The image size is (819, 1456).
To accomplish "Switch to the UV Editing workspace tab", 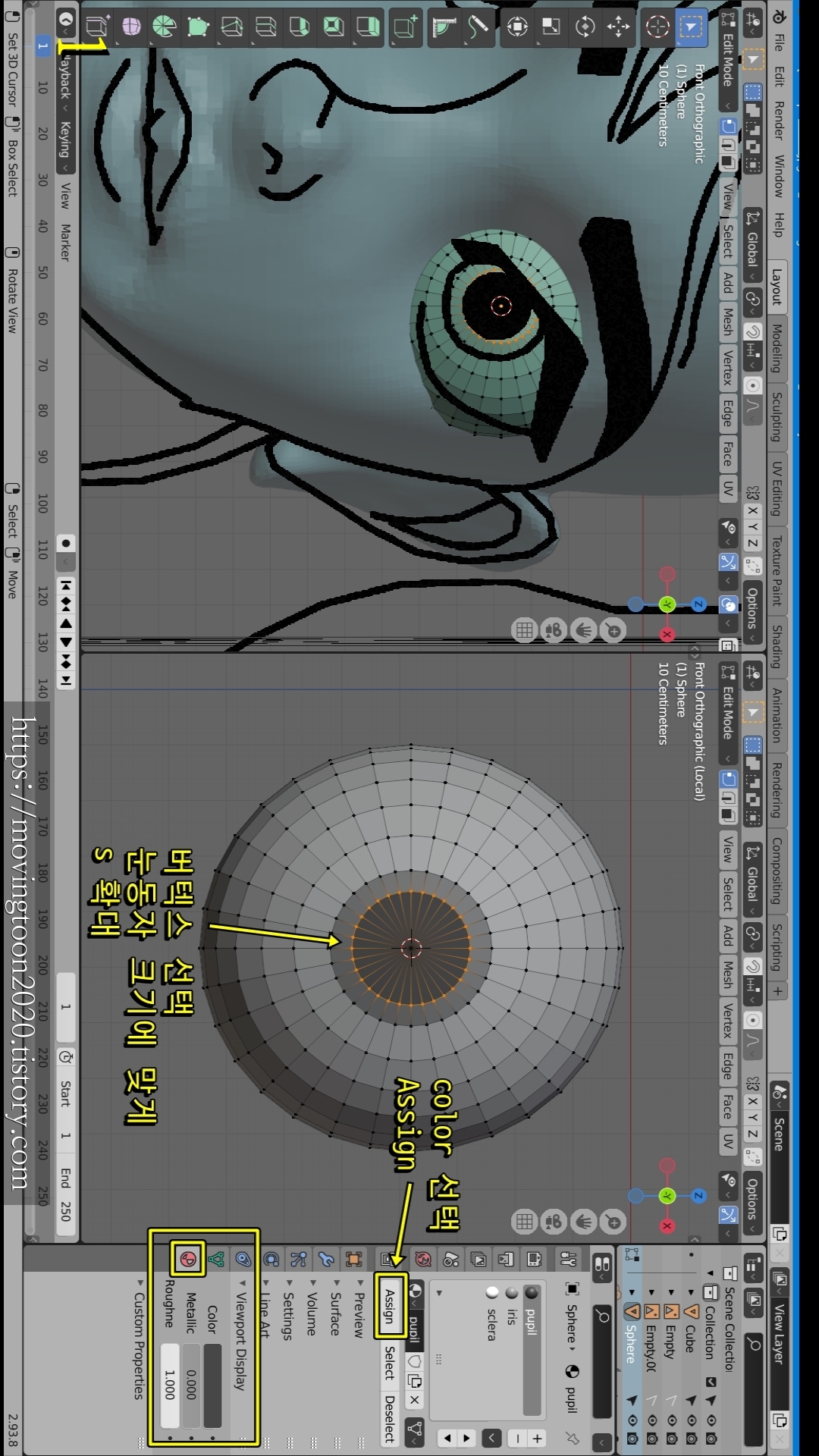I will [777, 488].
